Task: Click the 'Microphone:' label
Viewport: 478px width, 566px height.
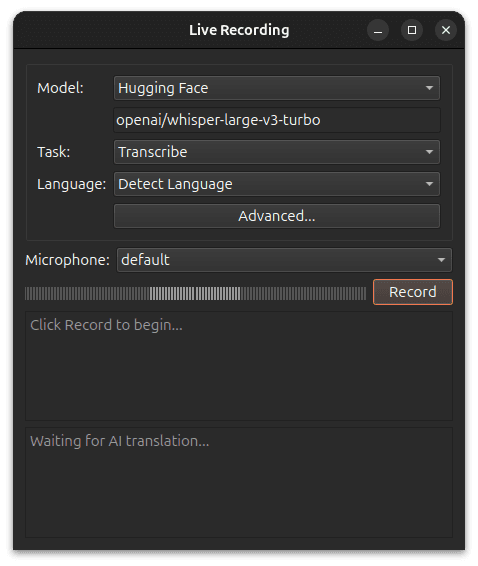Action: click(67, 260)
